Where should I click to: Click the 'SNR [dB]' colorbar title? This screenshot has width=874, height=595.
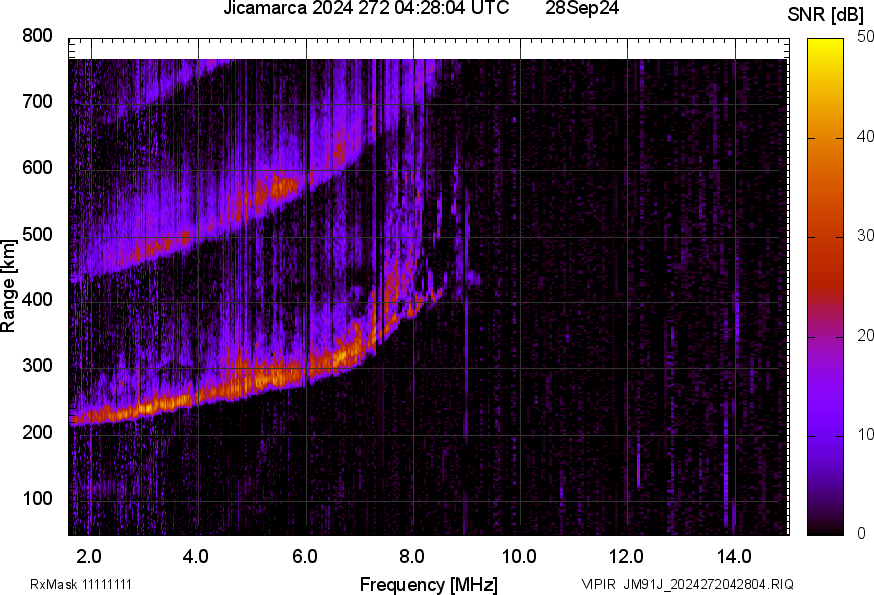(825, 15)
